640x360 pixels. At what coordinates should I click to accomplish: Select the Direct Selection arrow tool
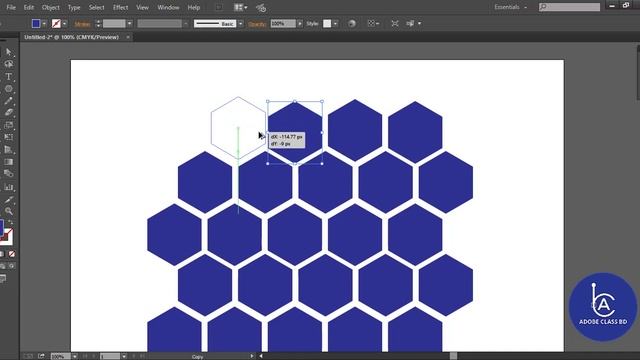coord(9,52)
